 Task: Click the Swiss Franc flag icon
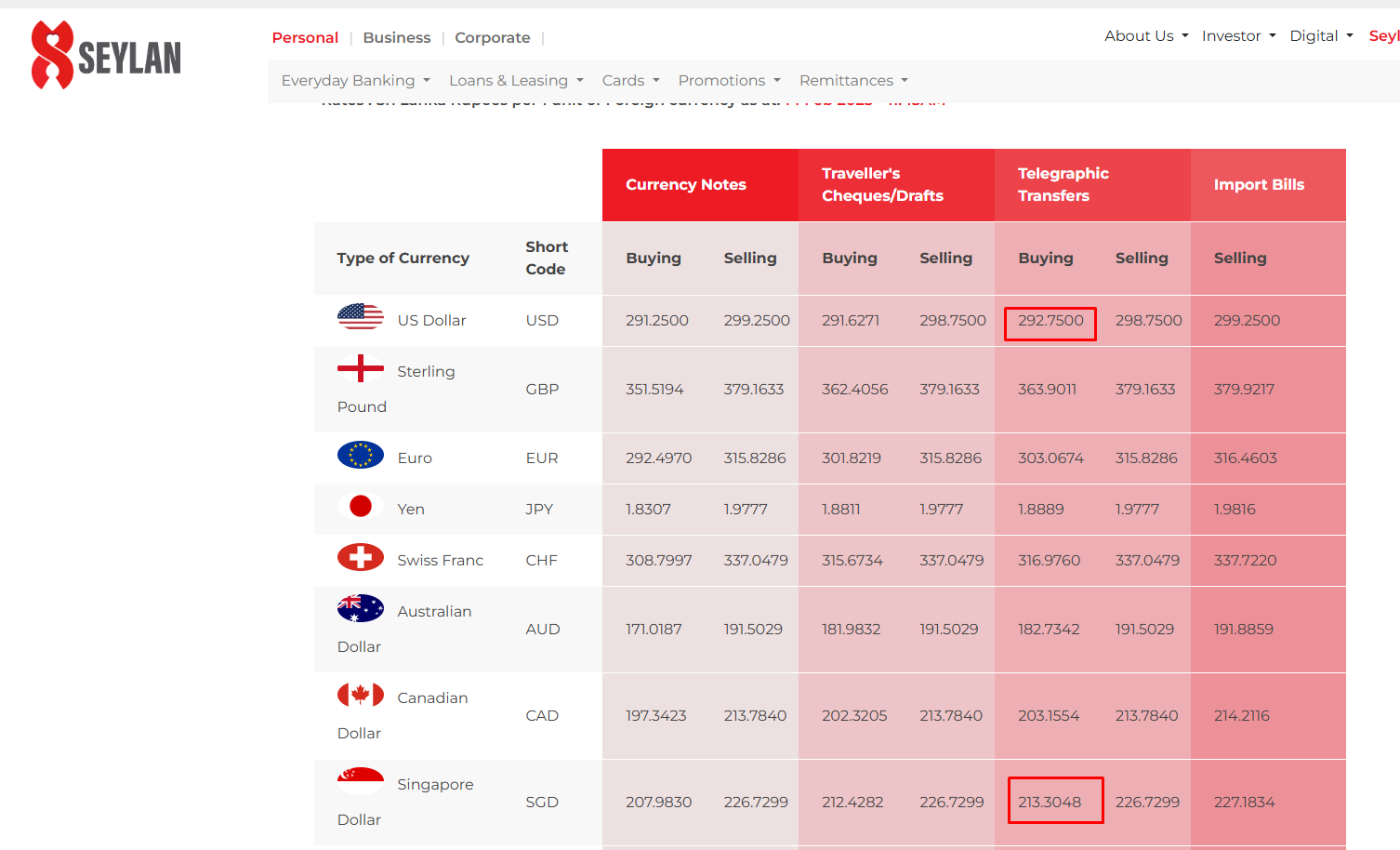[x=361, y=557]
